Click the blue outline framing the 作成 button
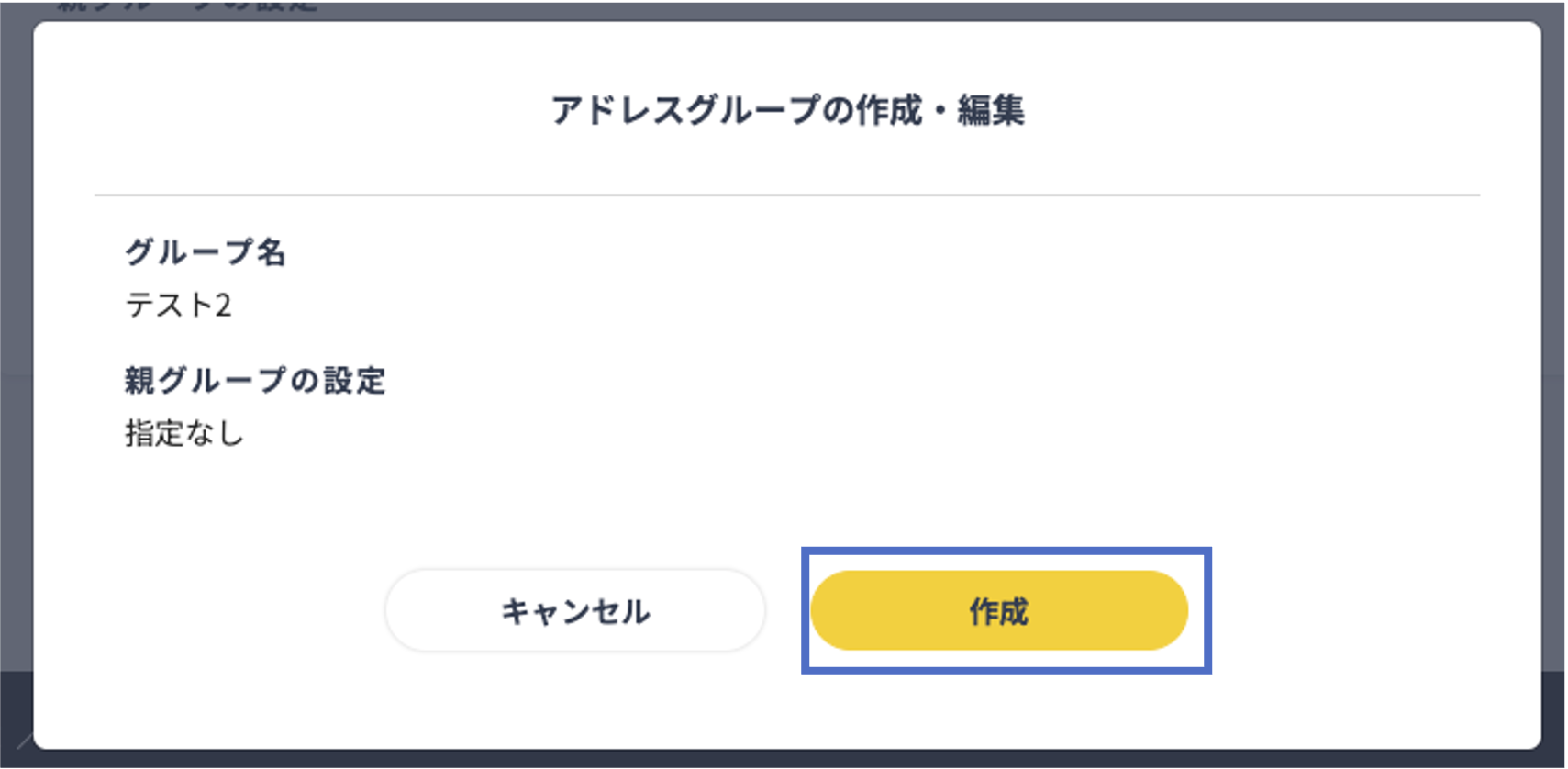This screenshot has height=769, width=1568. 1006,551
